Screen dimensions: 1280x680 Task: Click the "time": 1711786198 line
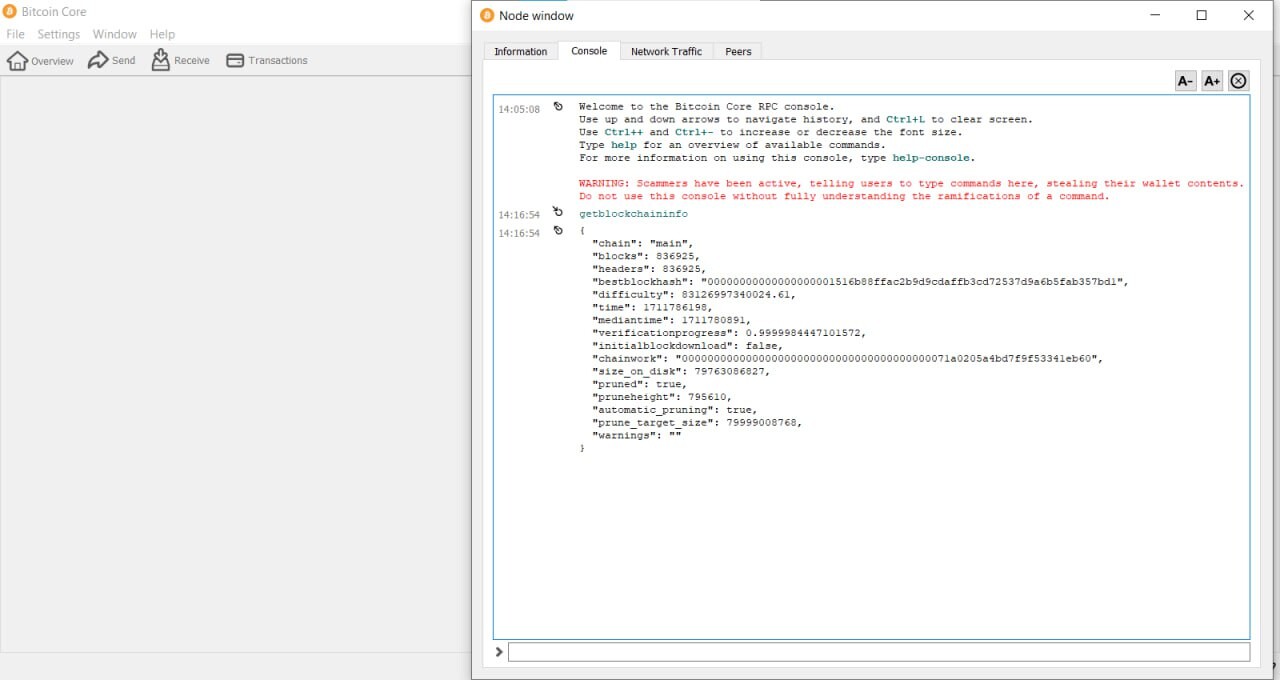point(652,307)
